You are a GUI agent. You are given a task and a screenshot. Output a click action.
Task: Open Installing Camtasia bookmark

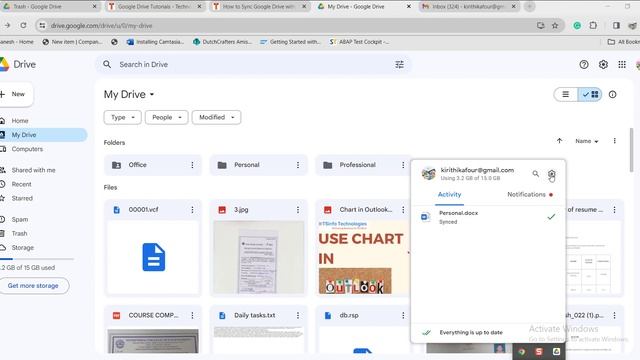[x=156, y=42]
